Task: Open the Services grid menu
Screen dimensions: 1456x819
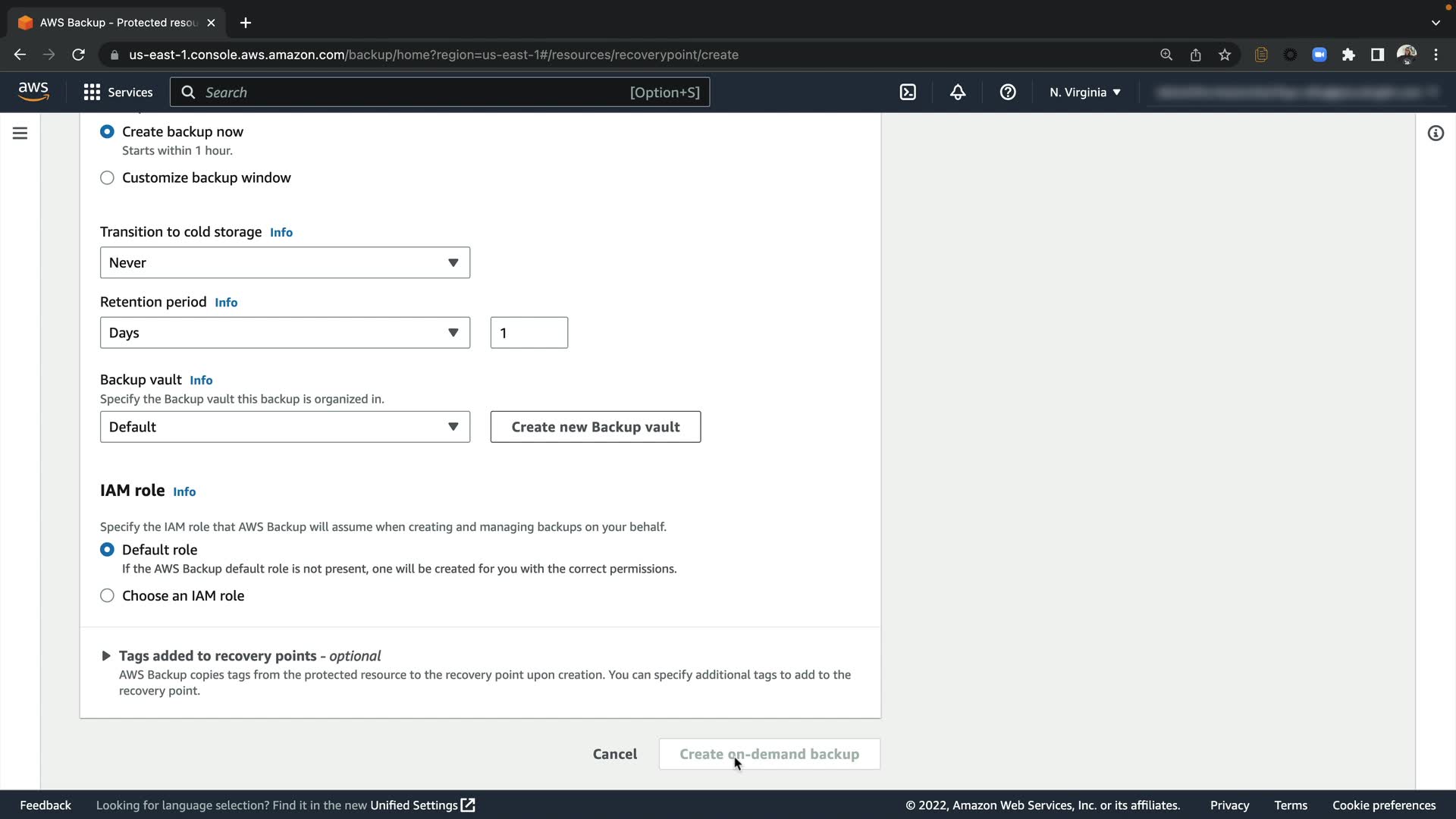Action: coord(118,93)
